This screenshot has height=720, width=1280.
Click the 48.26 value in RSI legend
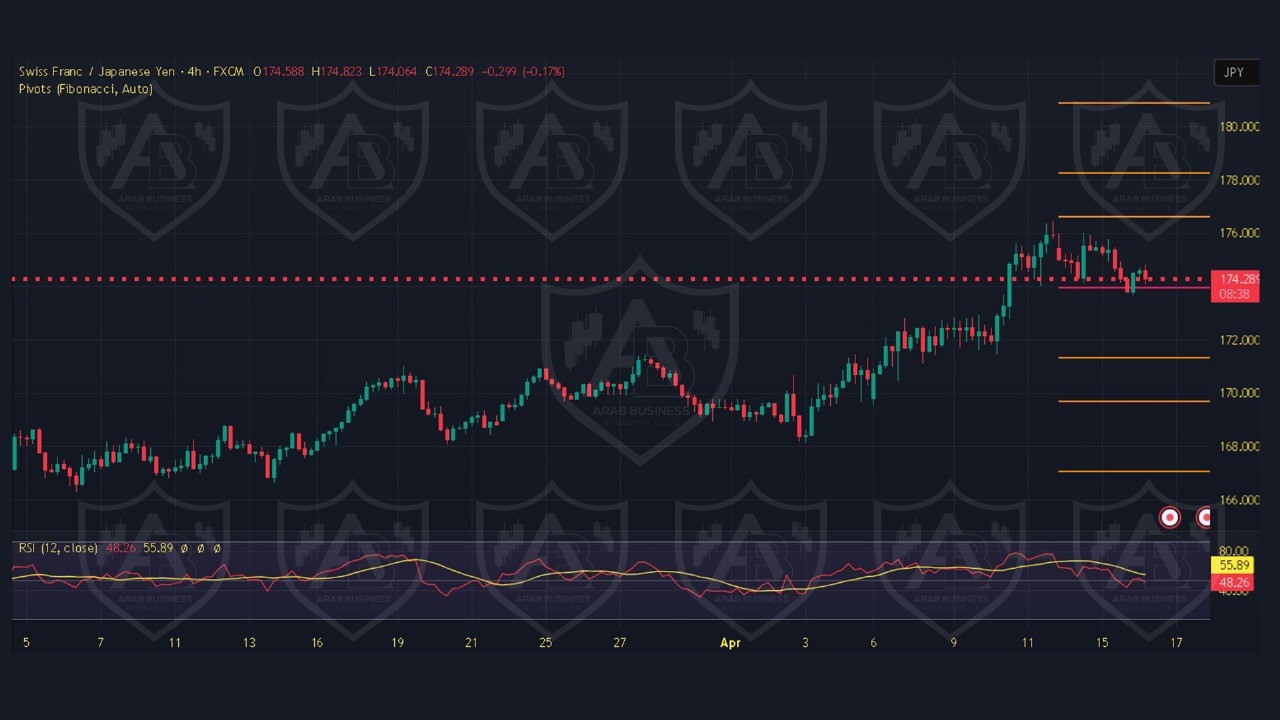point(121,548)
